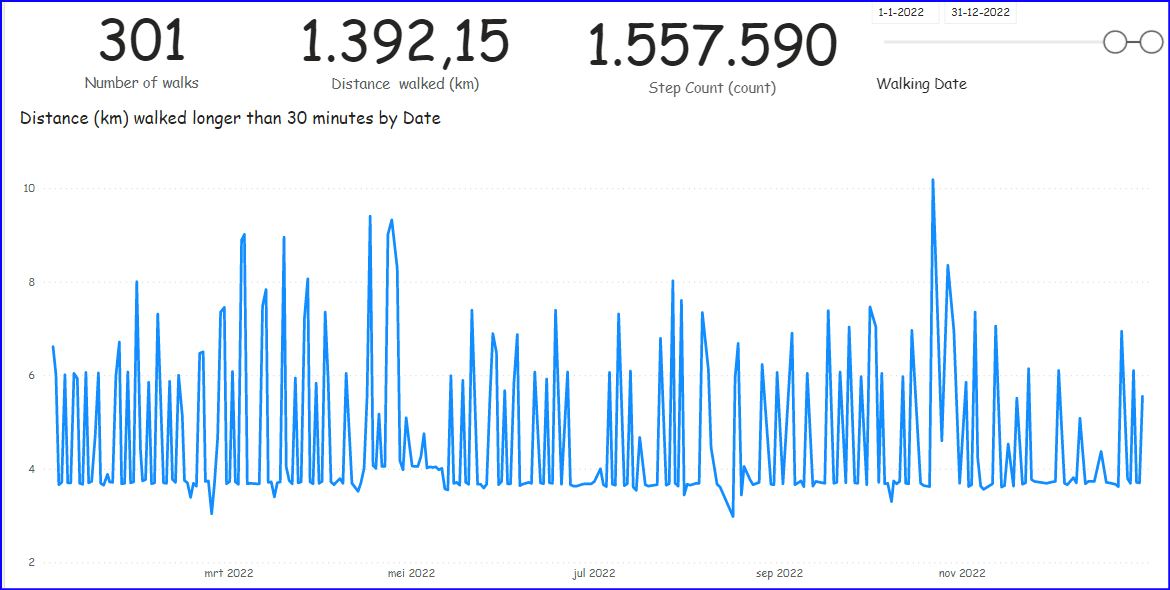Click the Number of walks label
This screenshot has height=590, width=1170.
pos(142,83)
